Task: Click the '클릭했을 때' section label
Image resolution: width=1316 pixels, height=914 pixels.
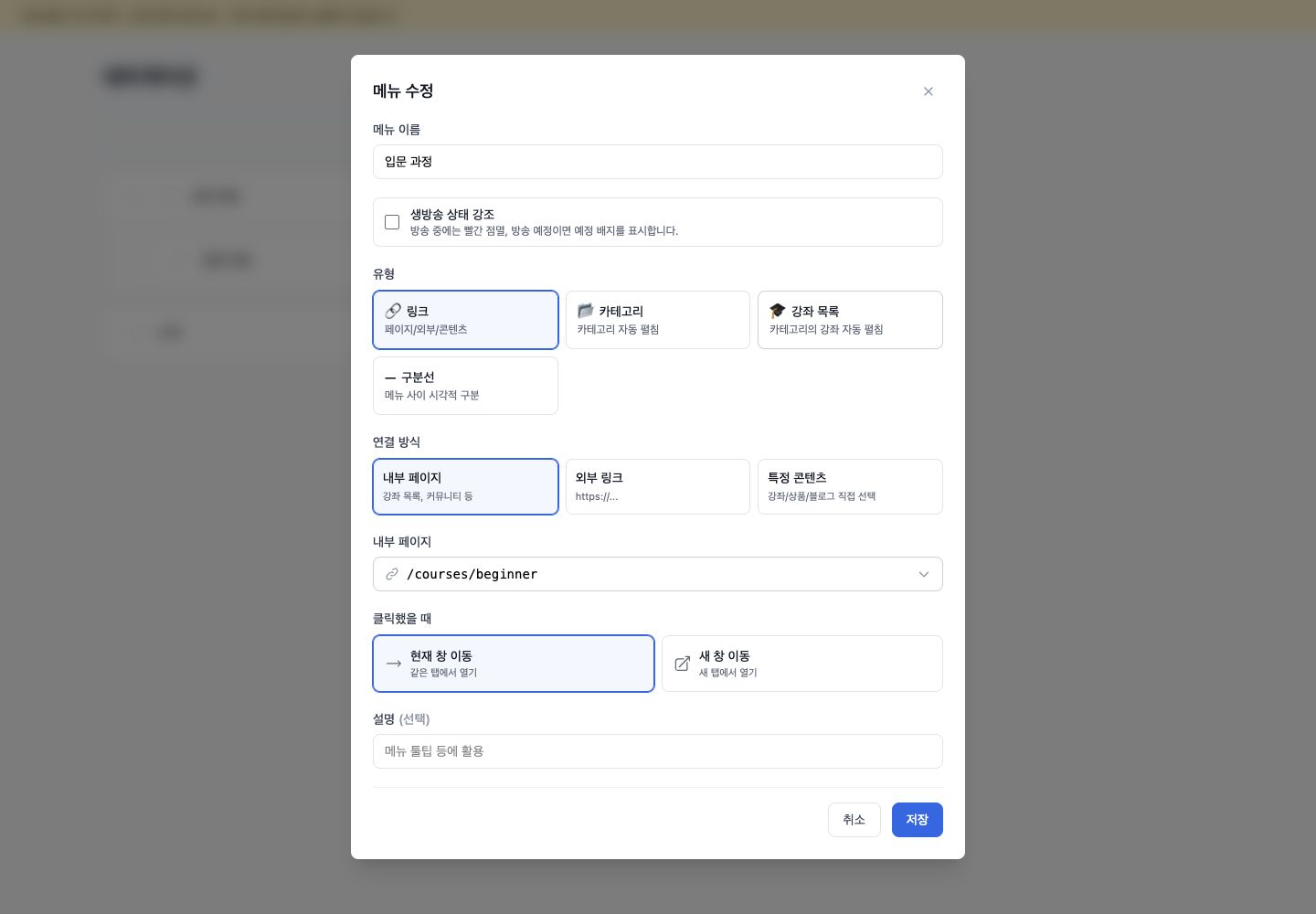Action: coord(402,619)
